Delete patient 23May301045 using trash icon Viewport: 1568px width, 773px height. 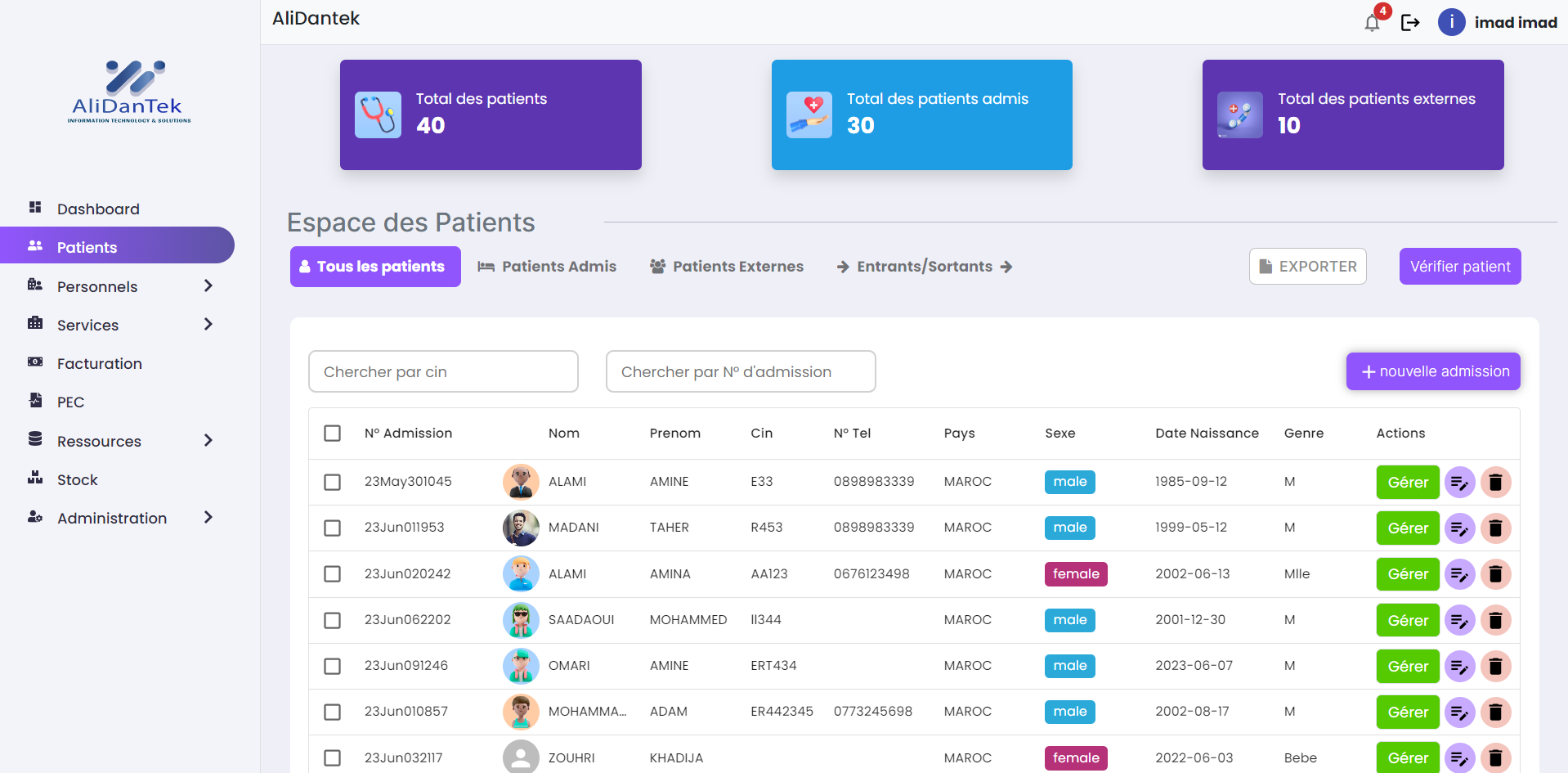click(x=1495, y=483)
